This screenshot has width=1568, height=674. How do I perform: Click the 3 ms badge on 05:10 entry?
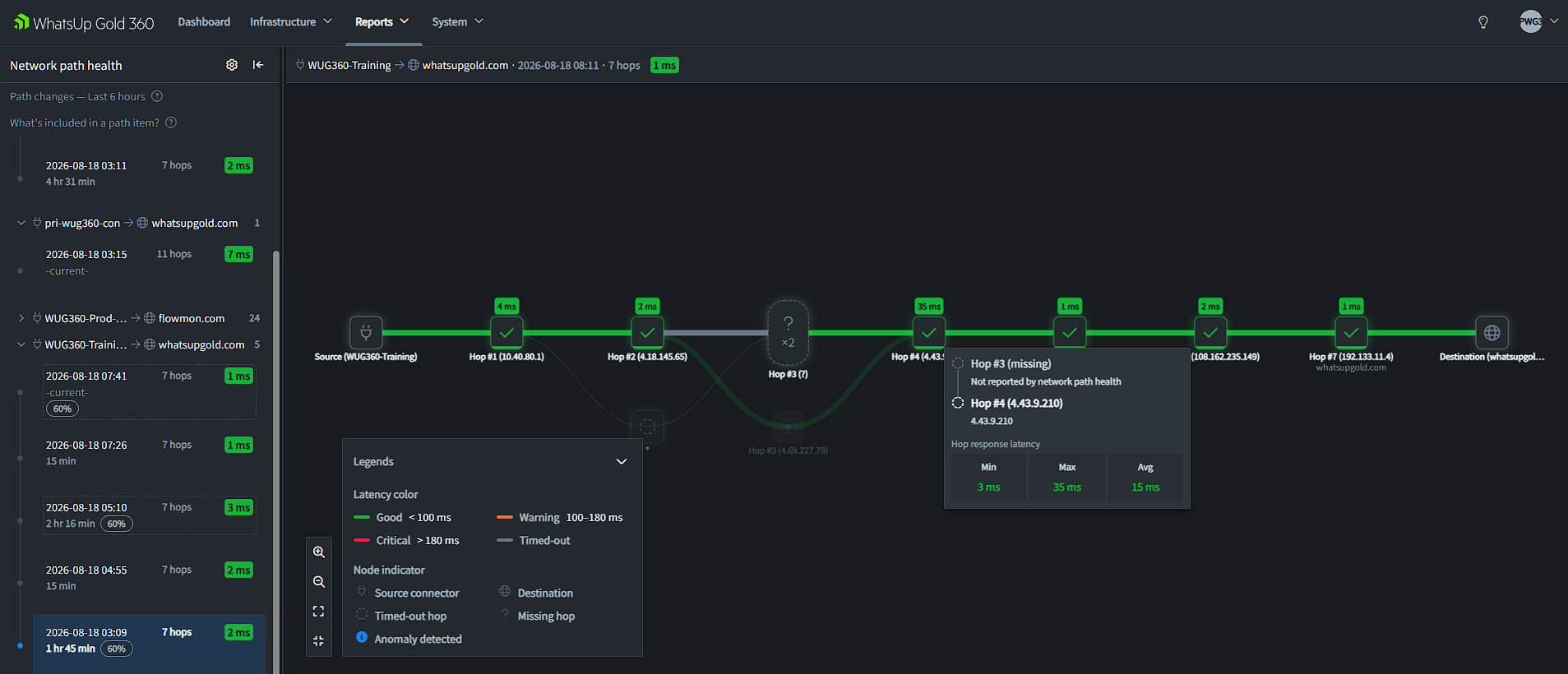click(x=238, y=507)
